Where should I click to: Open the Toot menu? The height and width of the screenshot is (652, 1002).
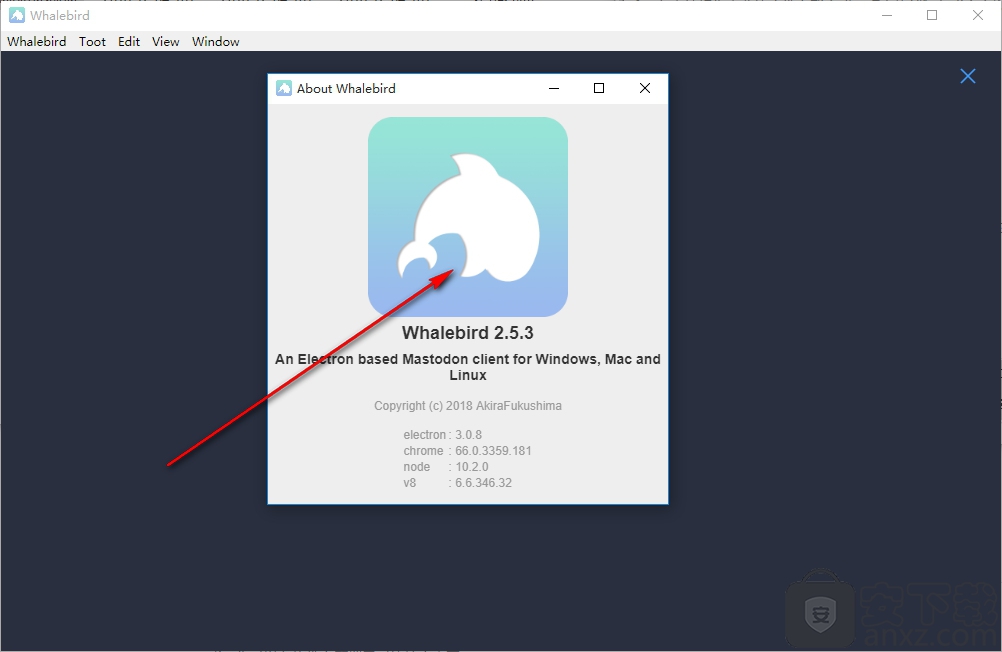tap(92, 42)
